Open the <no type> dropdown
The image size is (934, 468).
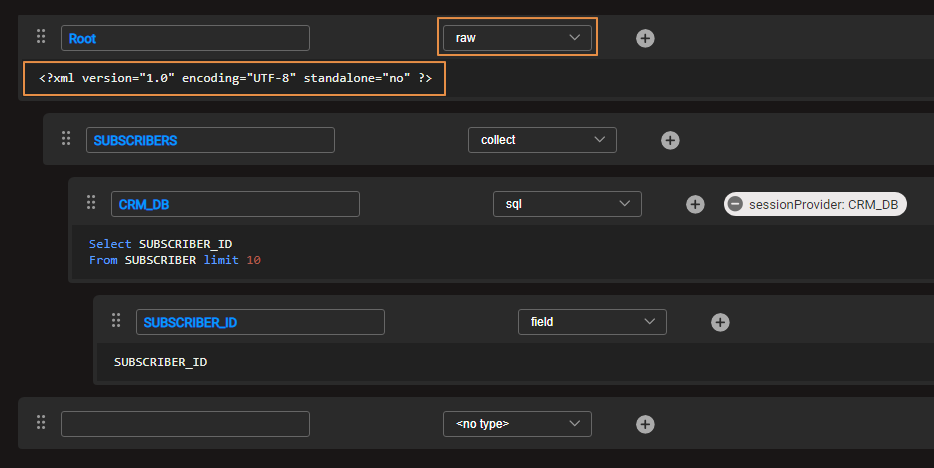pos(517,424)
